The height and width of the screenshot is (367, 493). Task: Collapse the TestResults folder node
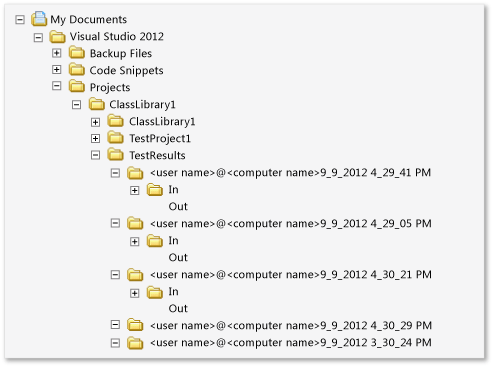(x=95, y=155)
